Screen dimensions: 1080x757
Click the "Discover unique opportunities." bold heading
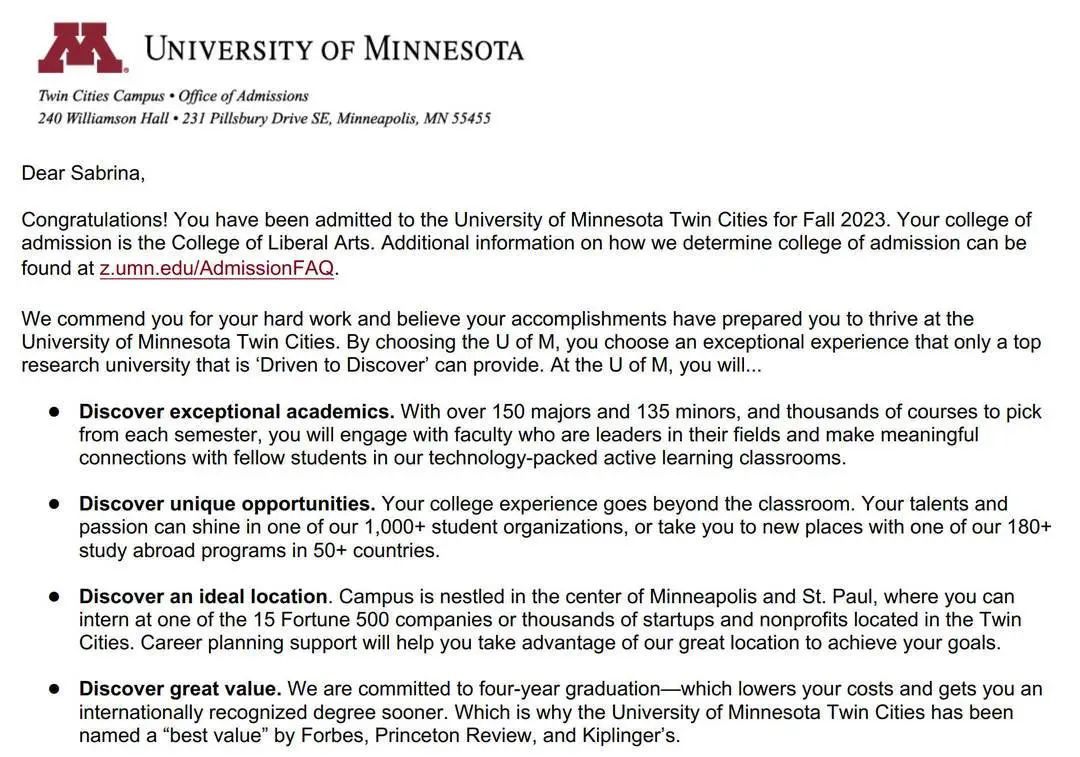(x=227, y=504)
